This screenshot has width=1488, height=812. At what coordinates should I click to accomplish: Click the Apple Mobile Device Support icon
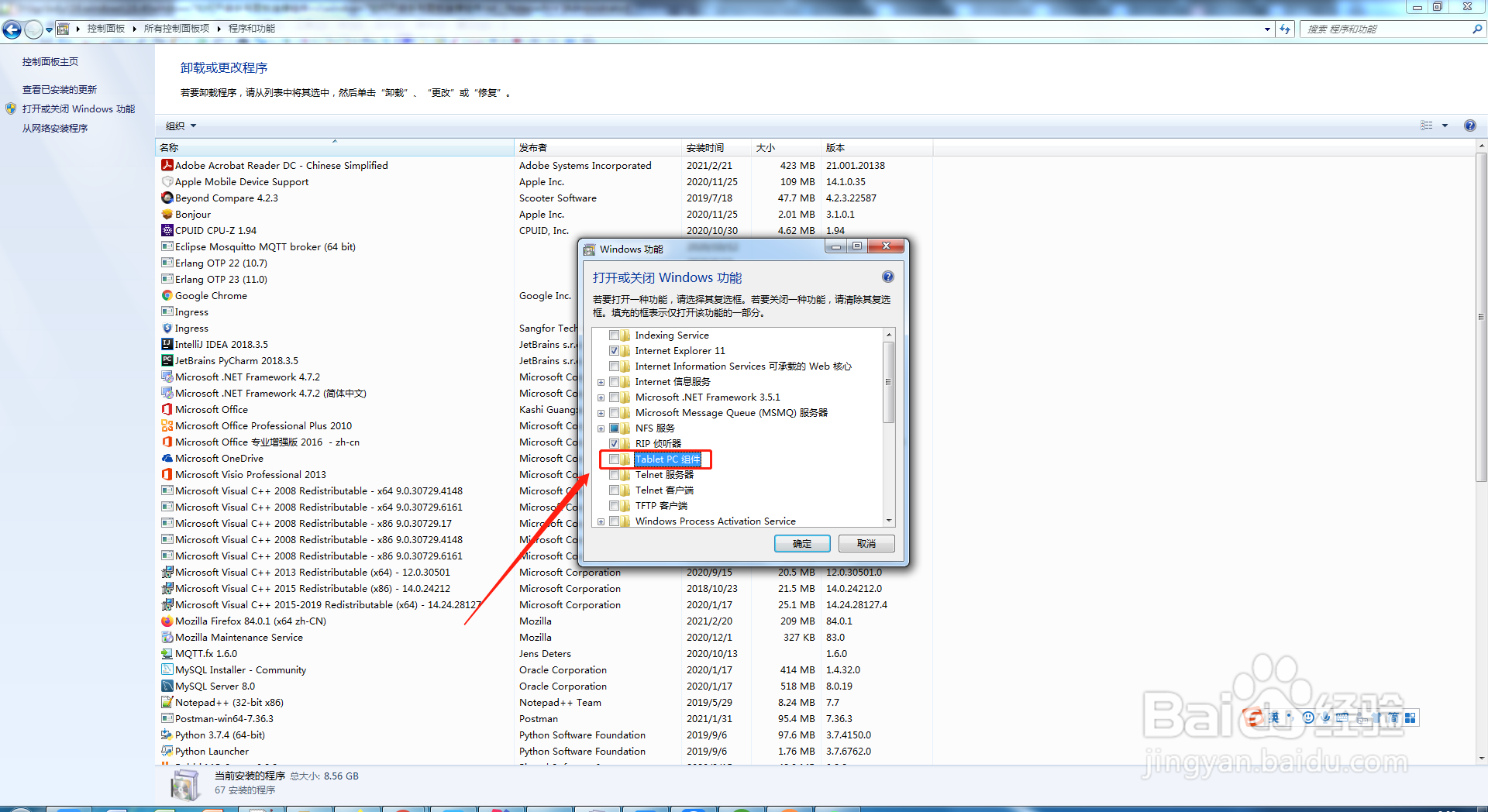pos(167,181)
